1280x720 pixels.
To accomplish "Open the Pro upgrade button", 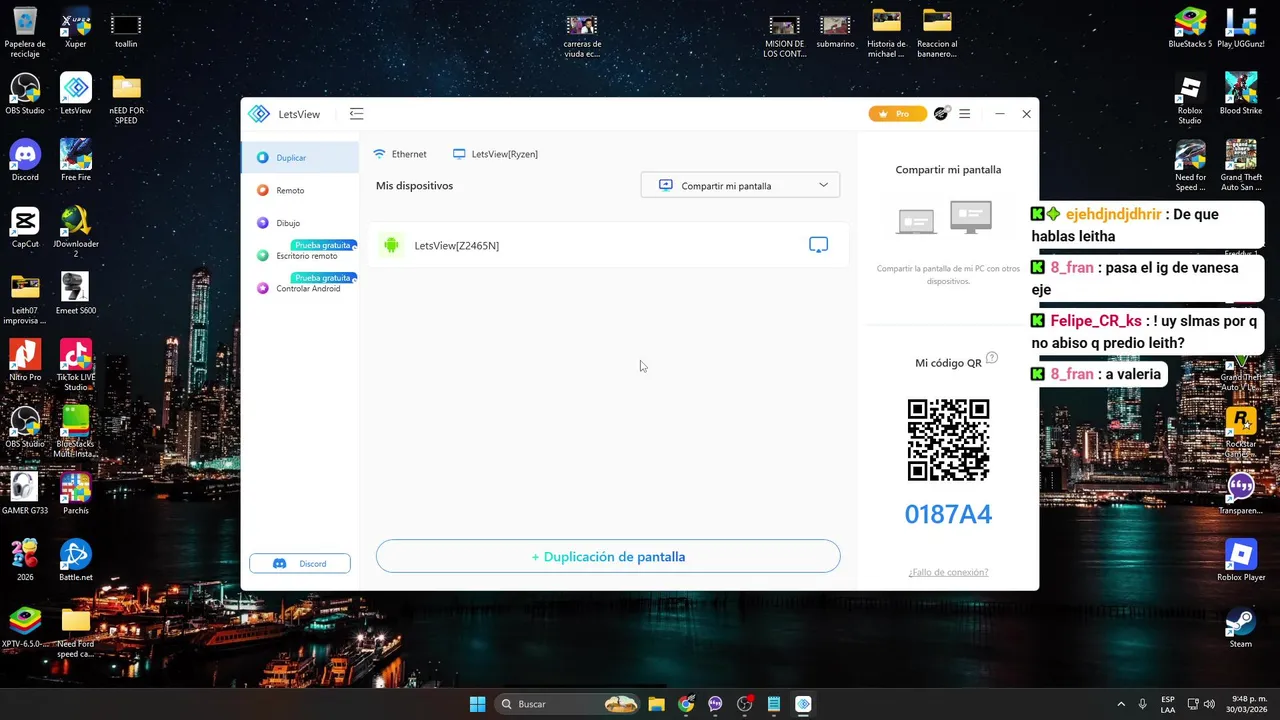I will coord(897,114).
